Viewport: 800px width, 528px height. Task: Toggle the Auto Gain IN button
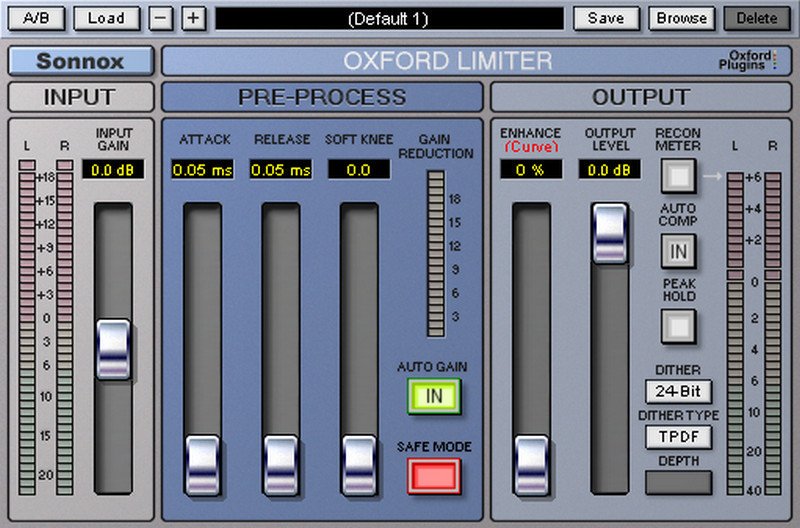coord(433,396)
